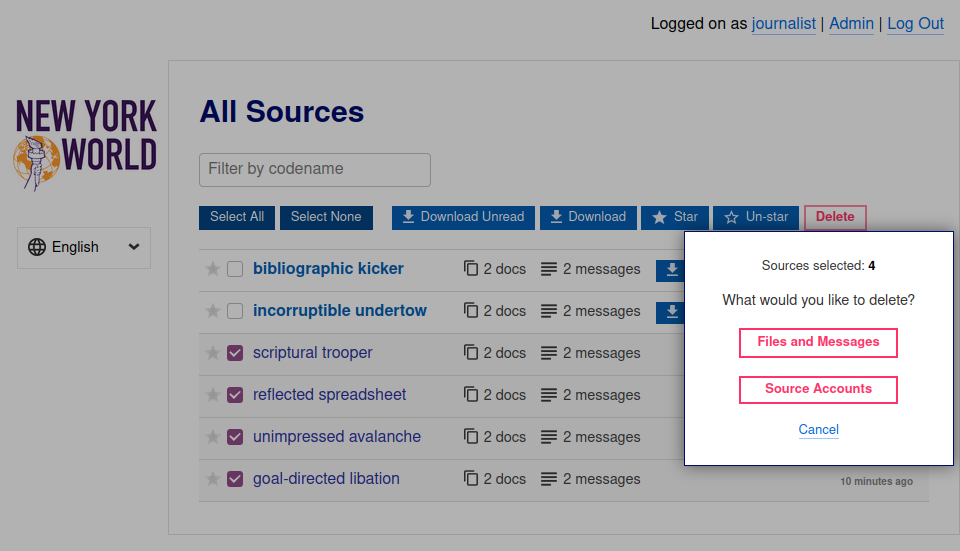Click Select All button
The height and width of the screenshot is (551, 960).
(x=237, y=217)
